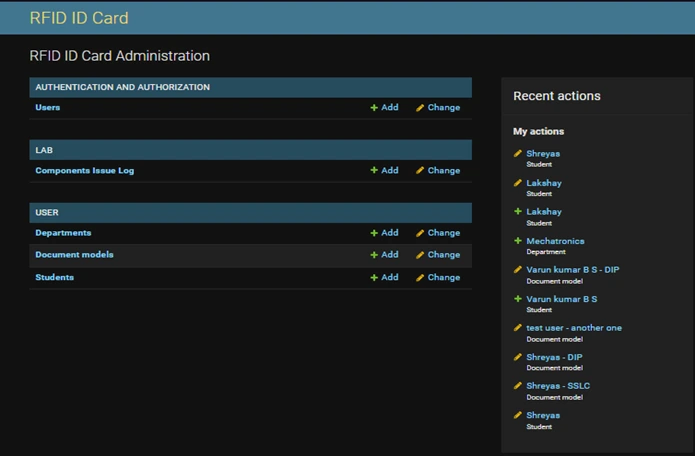Click the pencil icon beside Shreyas - DIP
The height and width of the screenshot is (456, 695).
pos(517,357)
